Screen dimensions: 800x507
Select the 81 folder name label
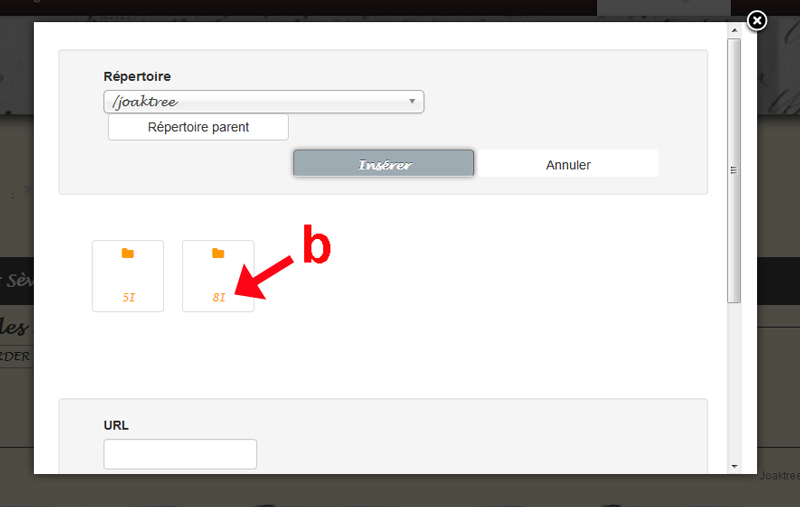tap(219, 297)
